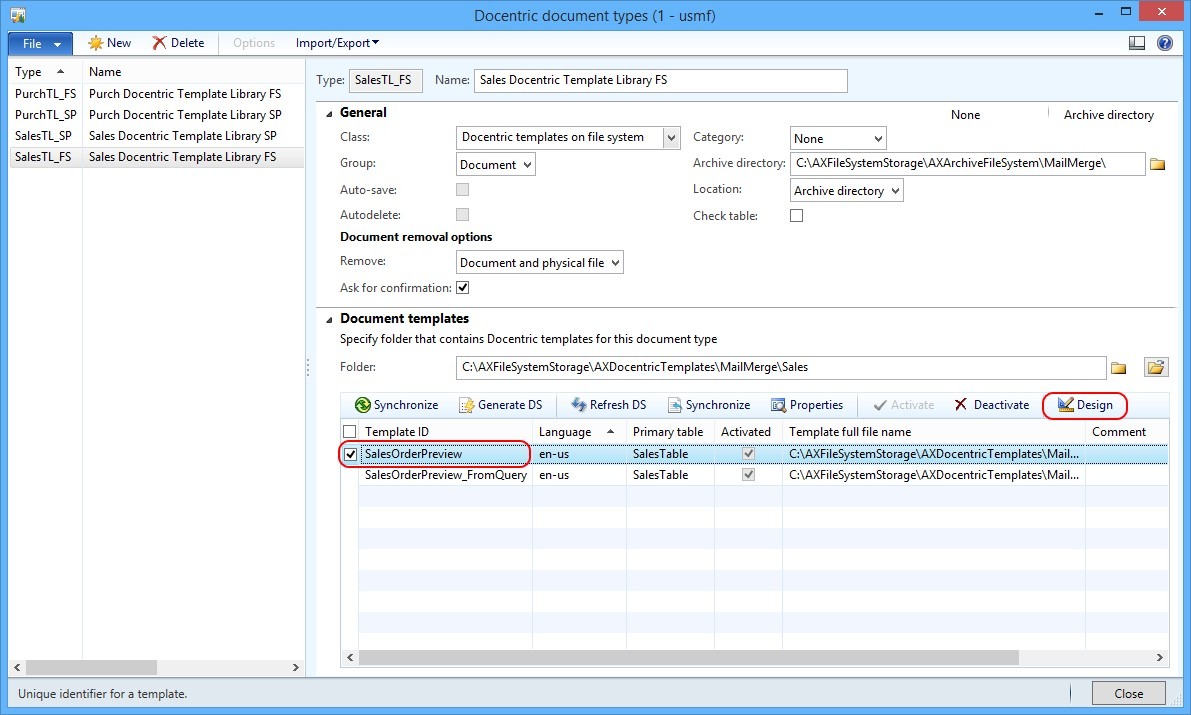The height and width of the screenshot is (715, 1191).
Task: Select the SalesTL_FS document type row
Action: (156, 157)
